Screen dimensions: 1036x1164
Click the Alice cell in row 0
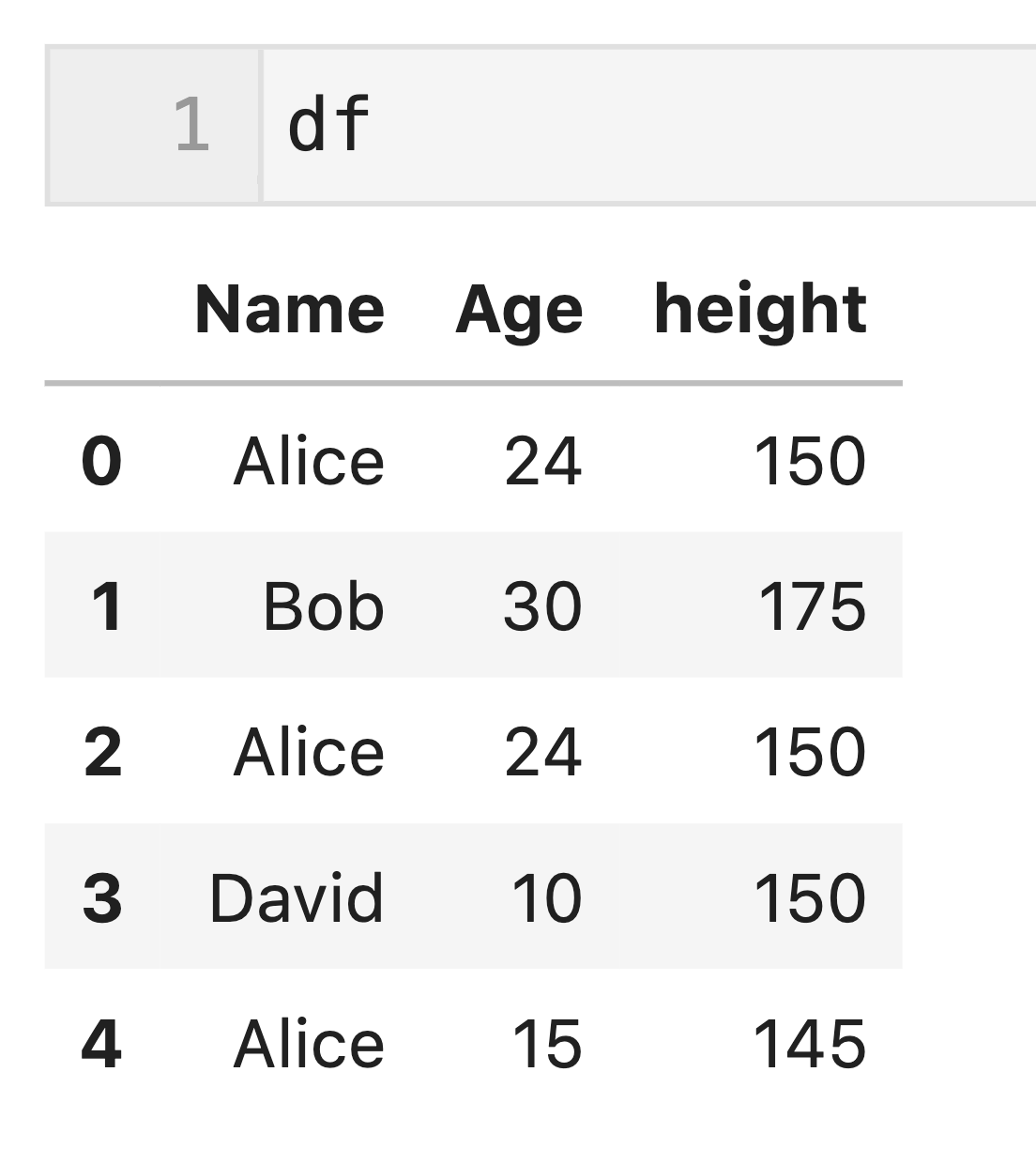point(309,461)
